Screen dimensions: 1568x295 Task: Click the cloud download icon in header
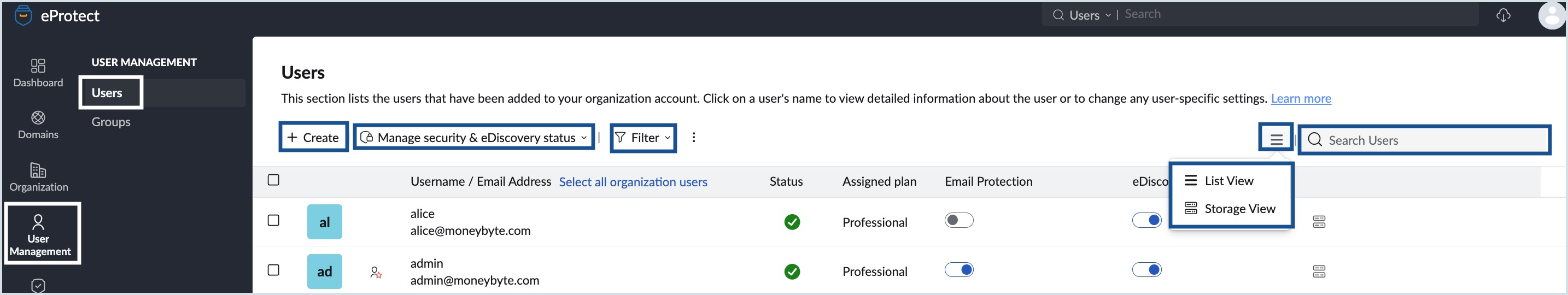1503,15
